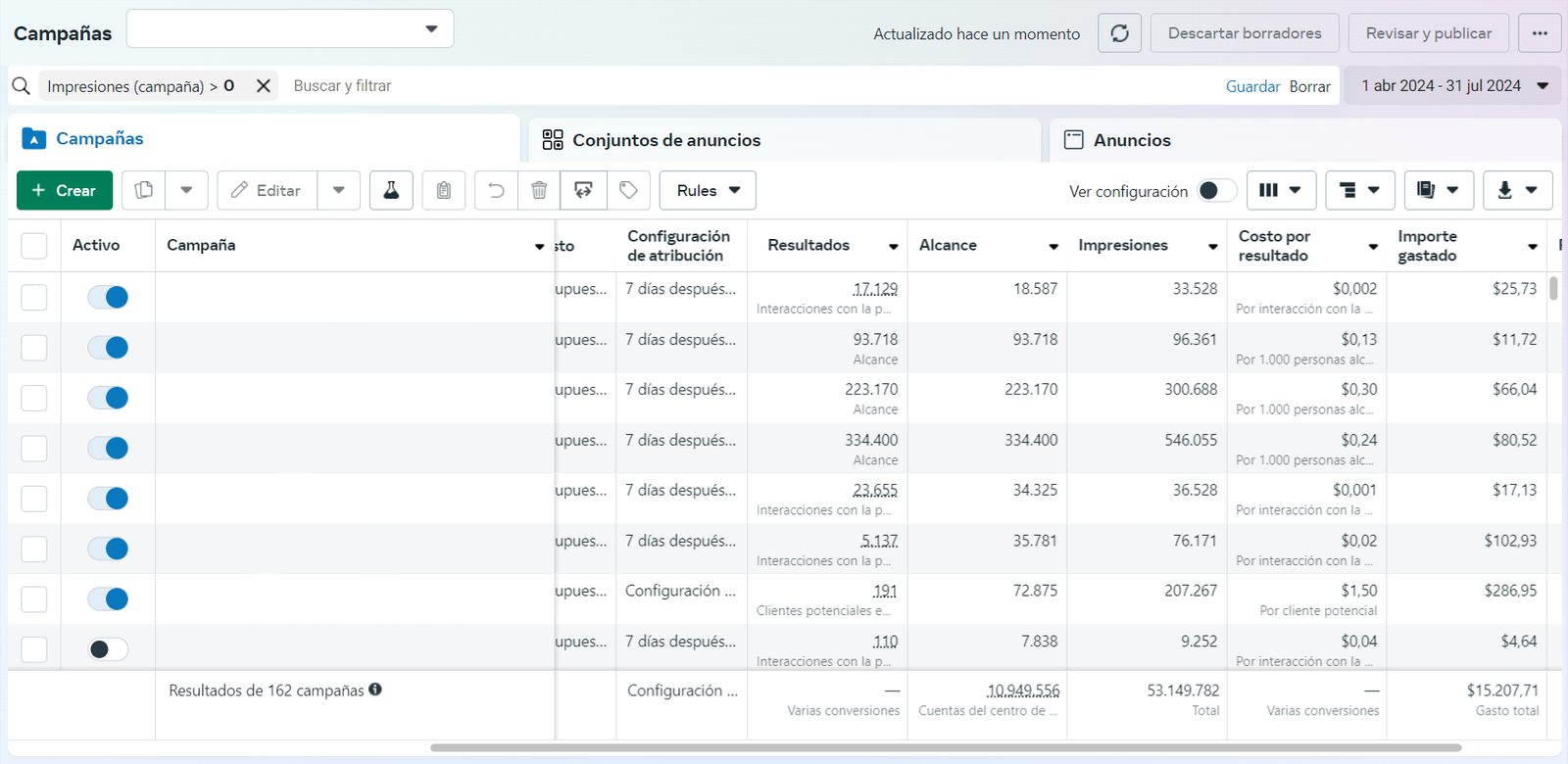Check the box for the $11,72 row

click(x=34, y=348)
